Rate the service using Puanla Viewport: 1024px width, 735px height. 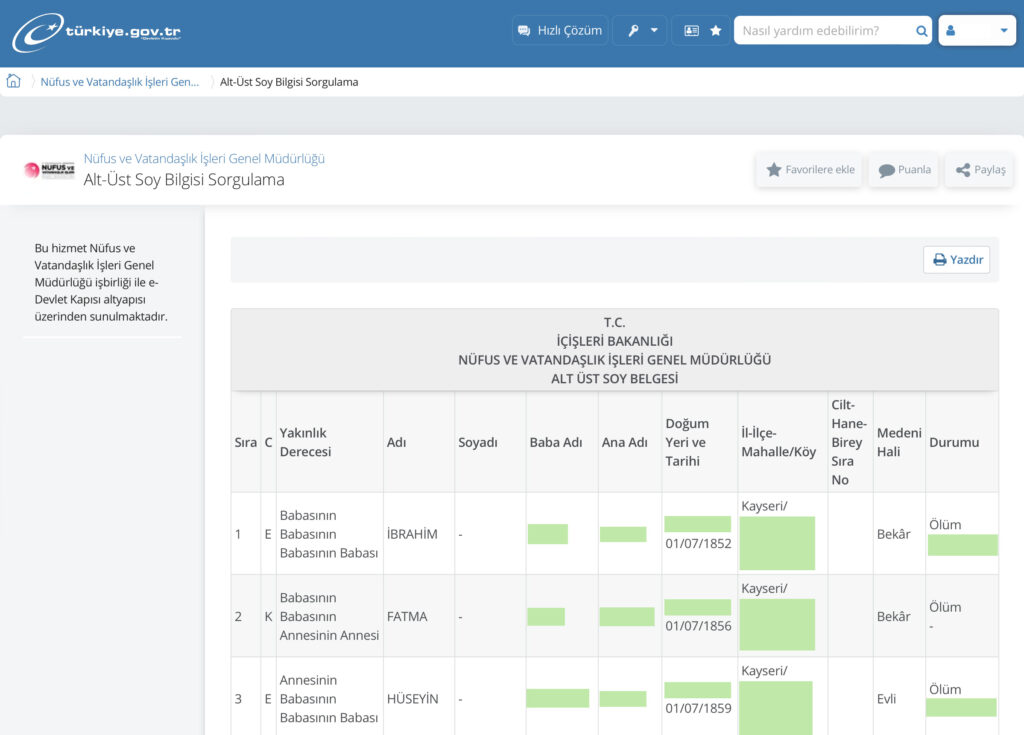(903, 170)
